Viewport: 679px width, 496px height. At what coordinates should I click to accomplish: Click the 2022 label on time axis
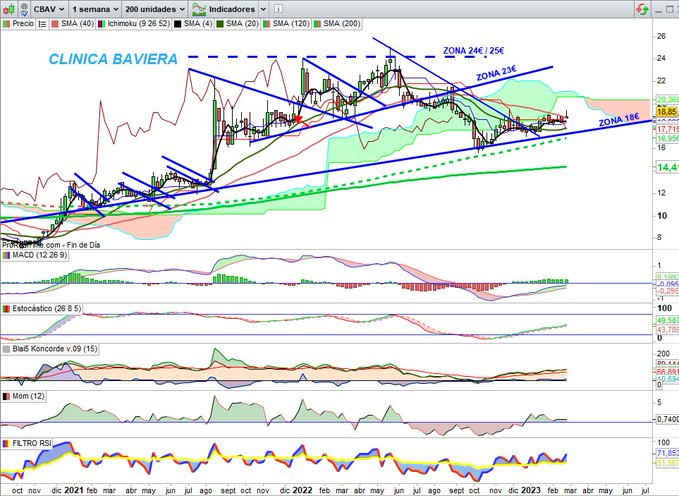pos(302,490)
